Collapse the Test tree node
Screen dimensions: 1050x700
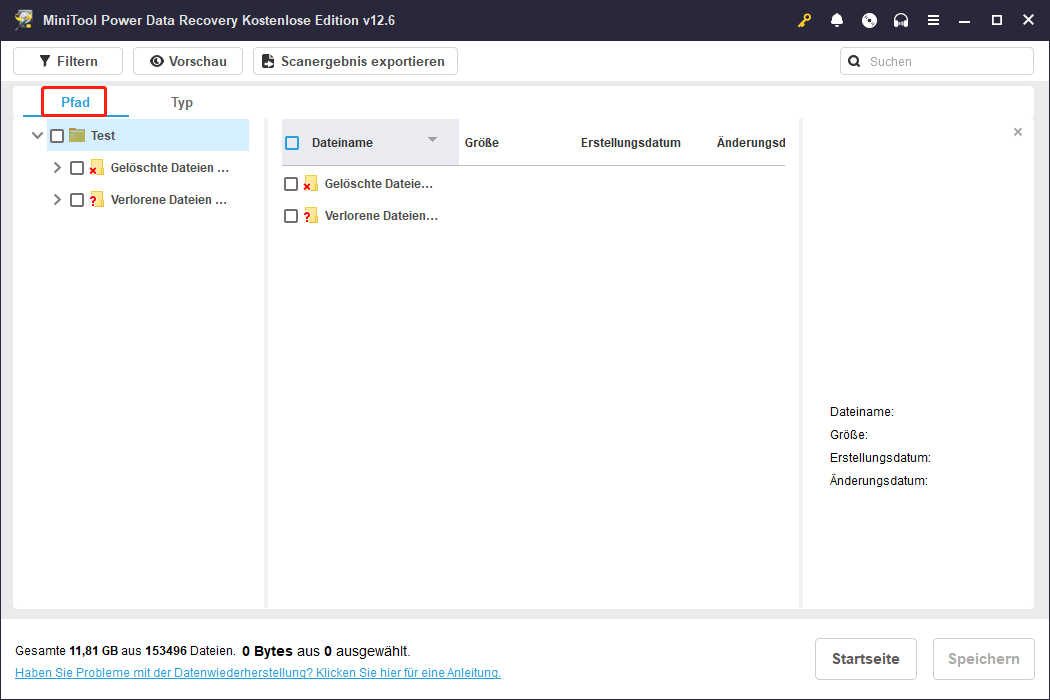click(x=38, y=135)
